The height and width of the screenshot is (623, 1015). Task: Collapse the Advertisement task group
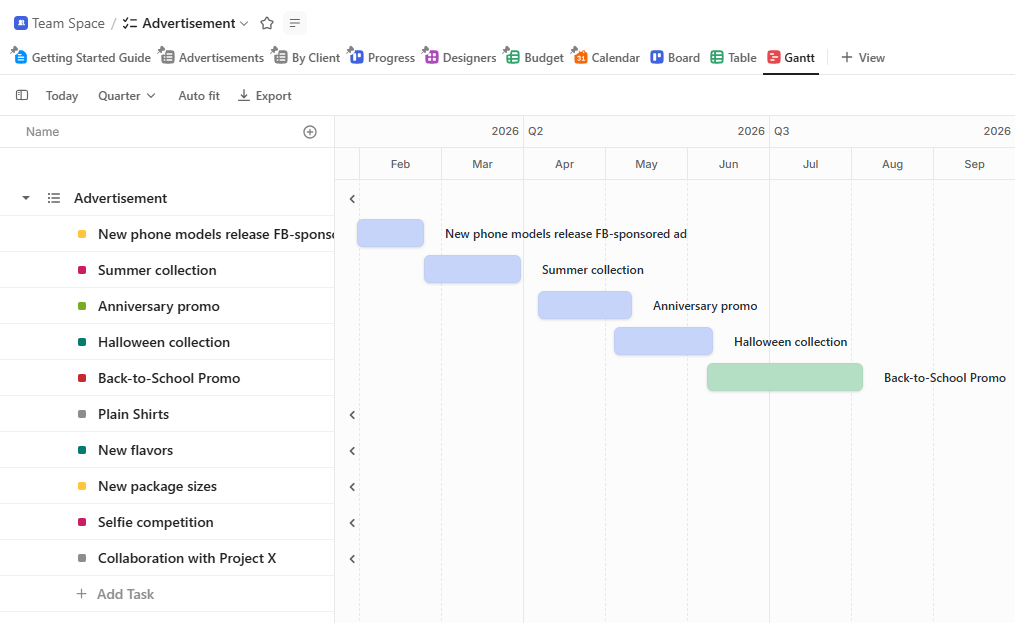click(x=24, y=197)
